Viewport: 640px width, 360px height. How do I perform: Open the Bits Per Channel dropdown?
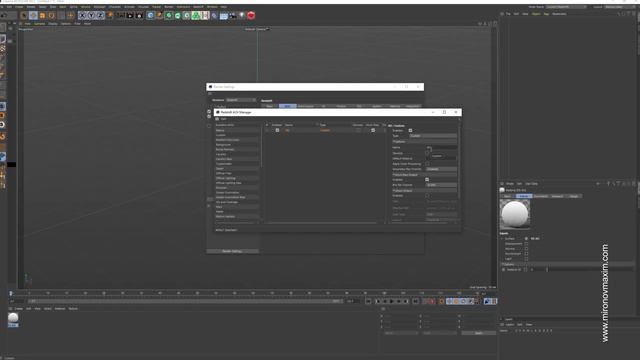click(x=441, y=185)
